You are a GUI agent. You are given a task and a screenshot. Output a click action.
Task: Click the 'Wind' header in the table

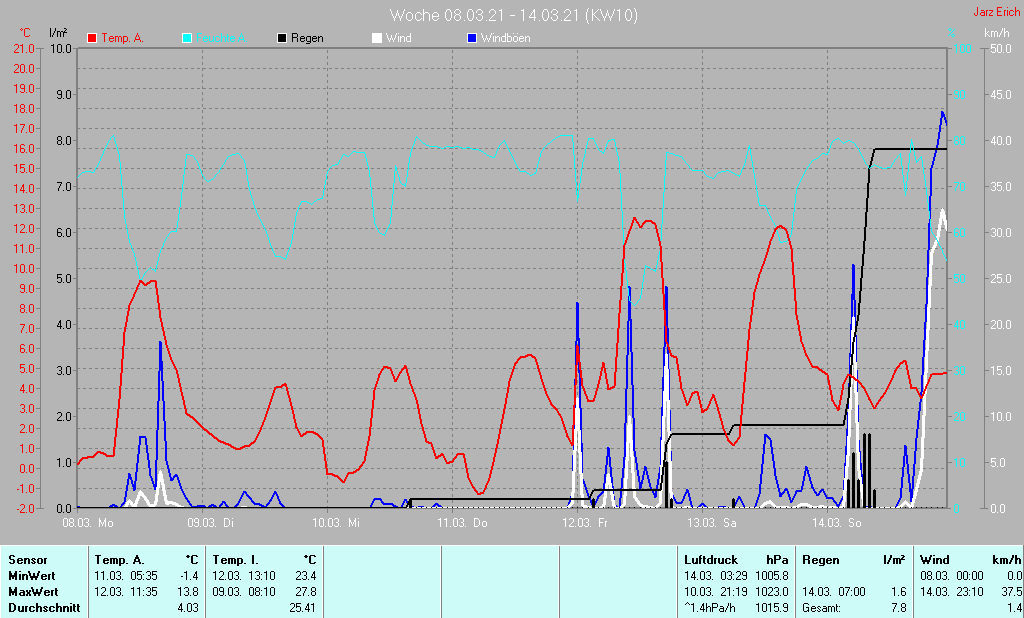935,560
